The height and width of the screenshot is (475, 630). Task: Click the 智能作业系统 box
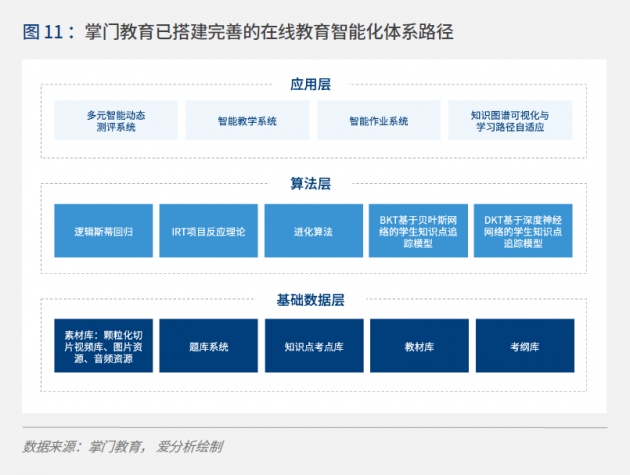[x=378, y=120]
